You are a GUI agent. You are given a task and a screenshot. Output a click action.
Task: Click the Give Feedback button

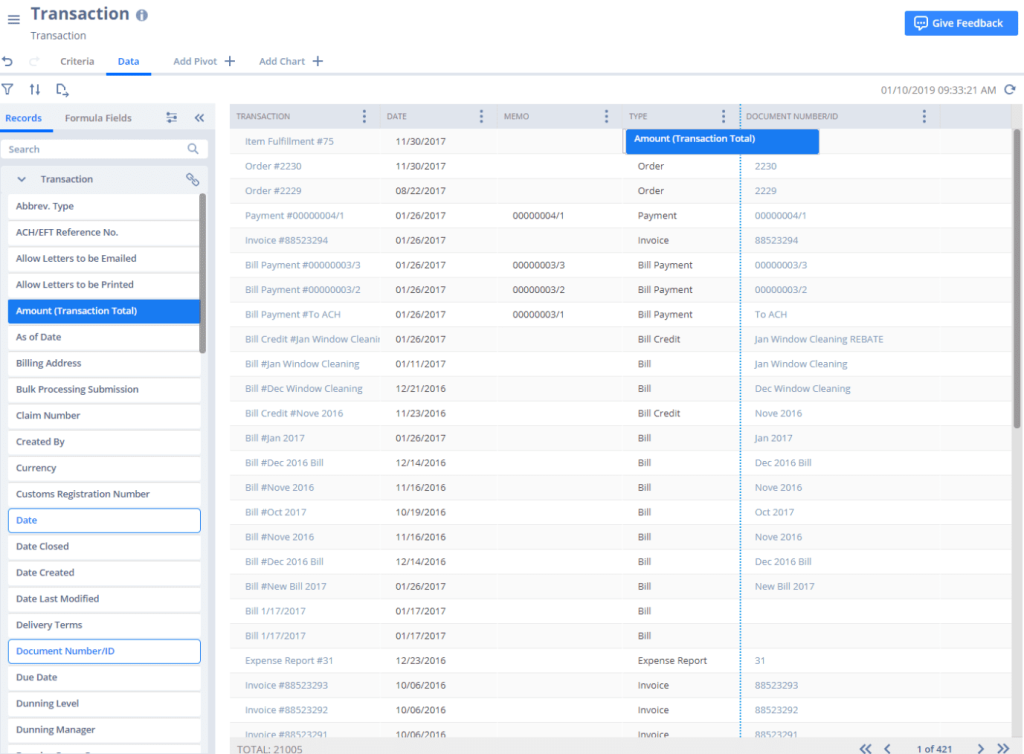click(961, 24)
